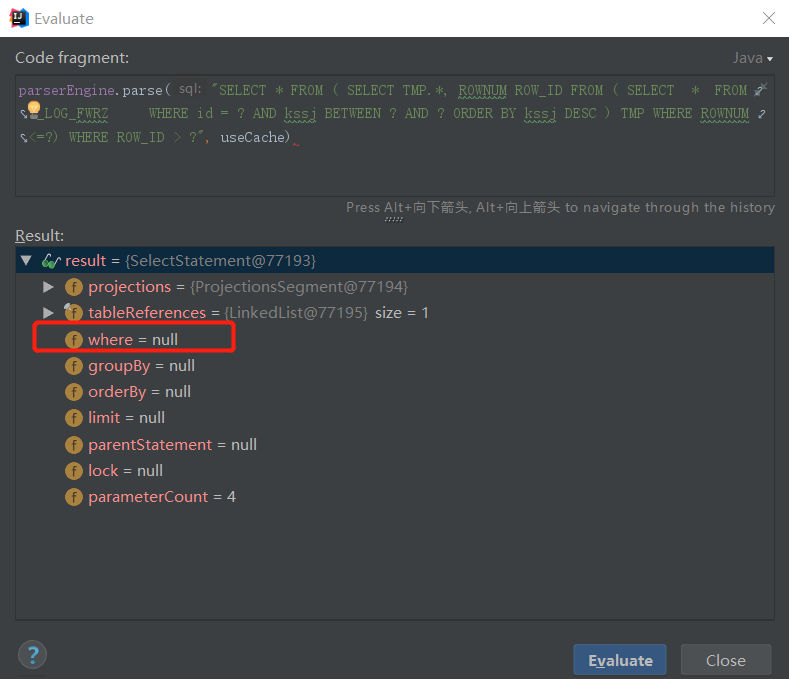Select the 'where = null' row
This screenshot has width=789, height=679.
pos(394,339)
